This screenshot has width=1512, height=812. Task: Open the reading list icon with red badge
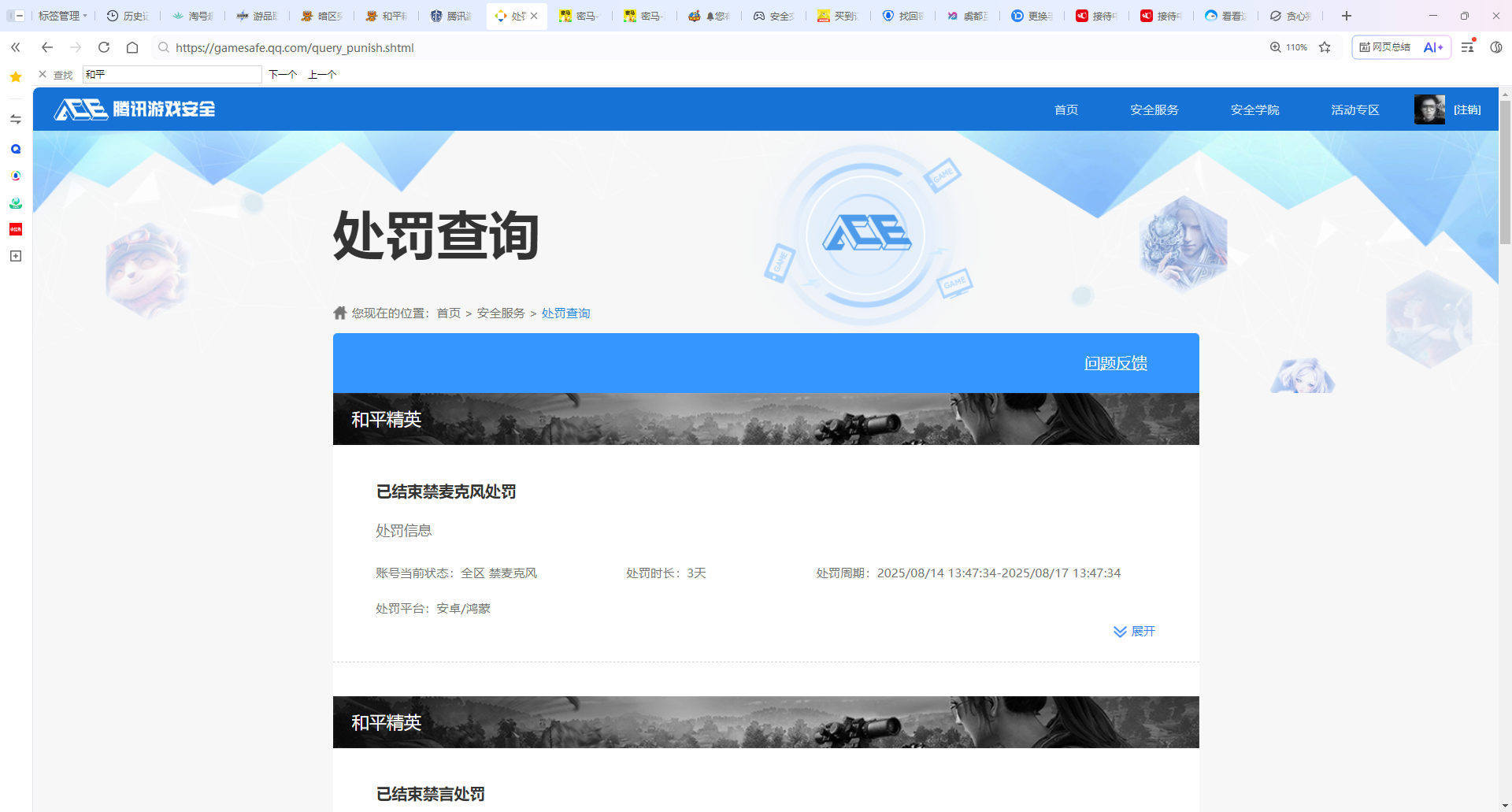coord(1466,47)
